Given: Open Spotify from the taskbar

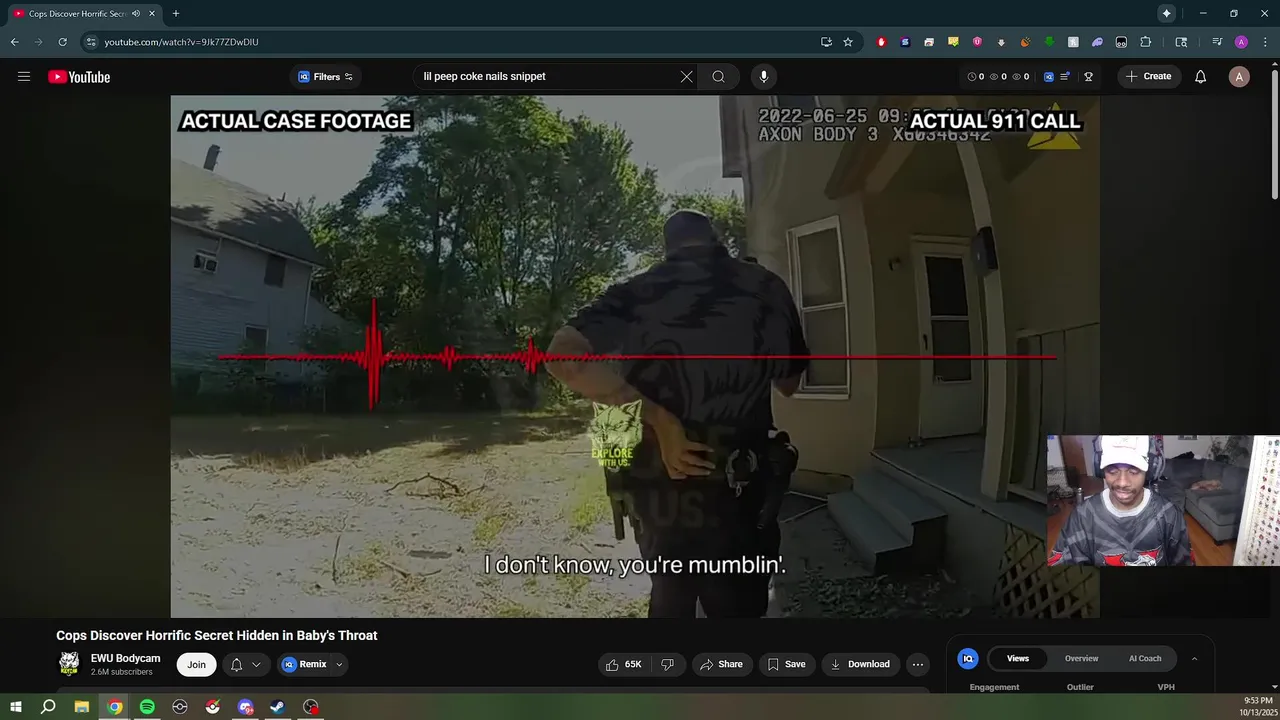Looking at the screenshot, I should 147,707.
